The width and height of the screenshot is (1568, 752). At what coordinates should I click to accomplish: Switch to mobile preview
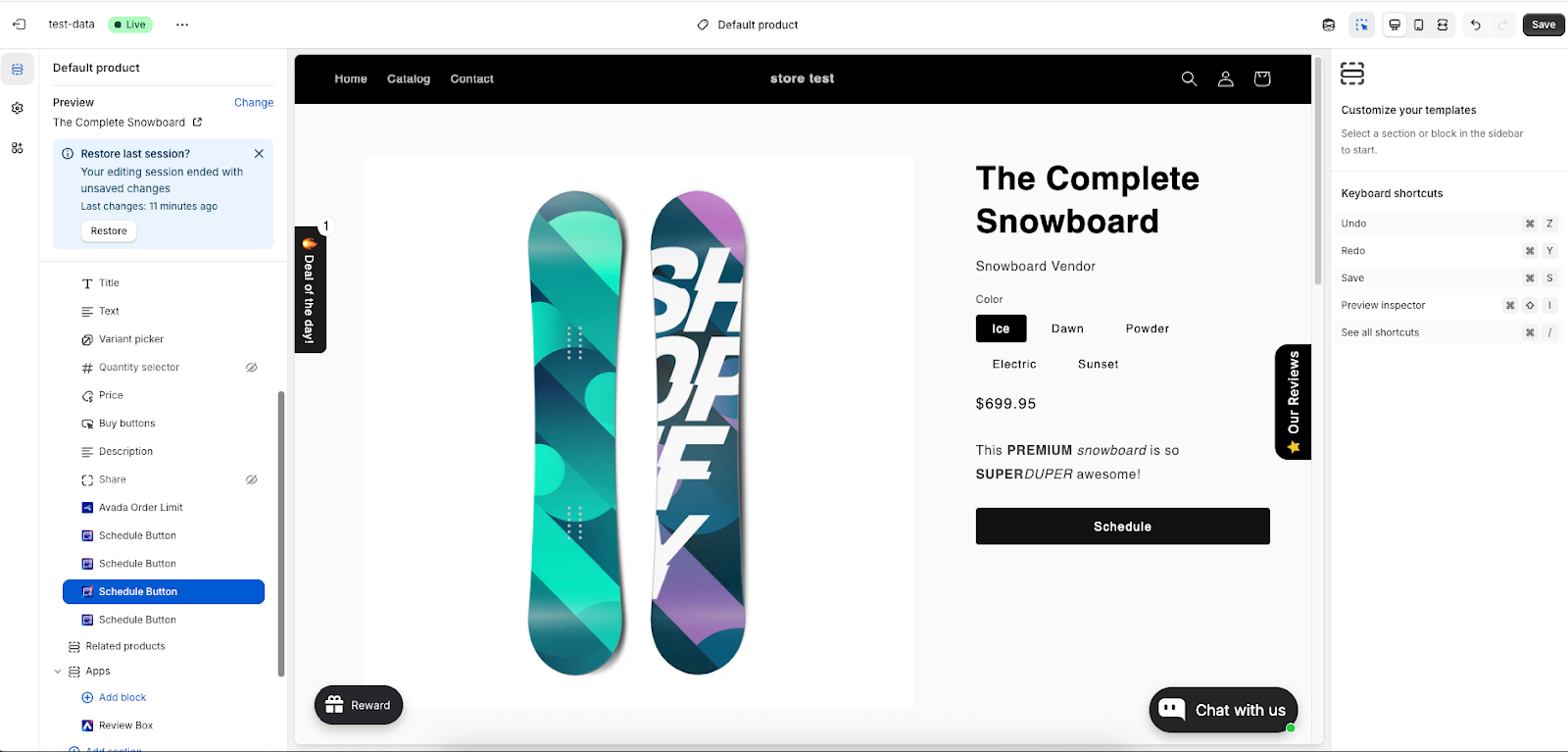pyautogui.click(x=1418, y=25)
